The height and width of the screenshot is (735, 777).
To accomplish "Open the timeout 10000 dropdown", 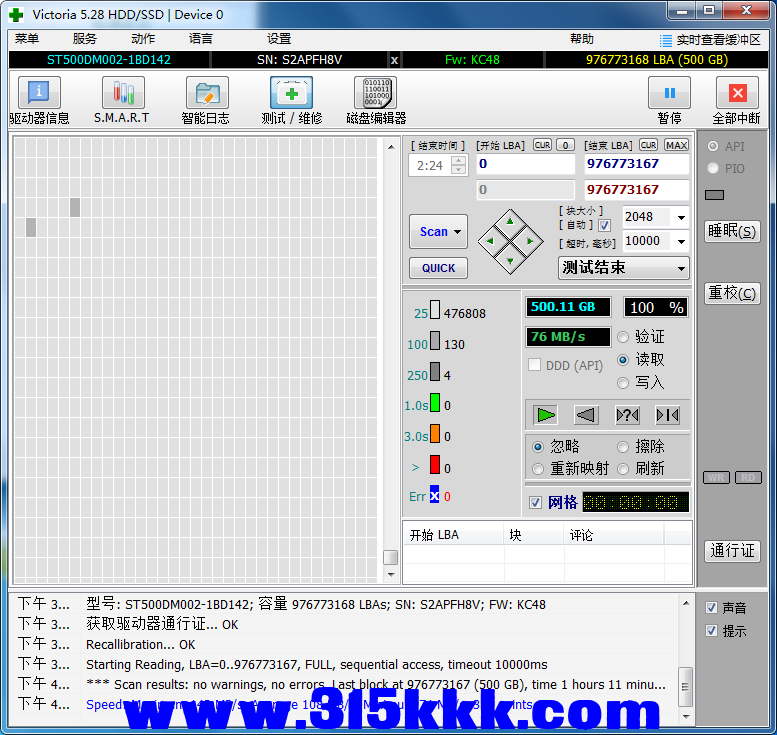I will [681, 241].
